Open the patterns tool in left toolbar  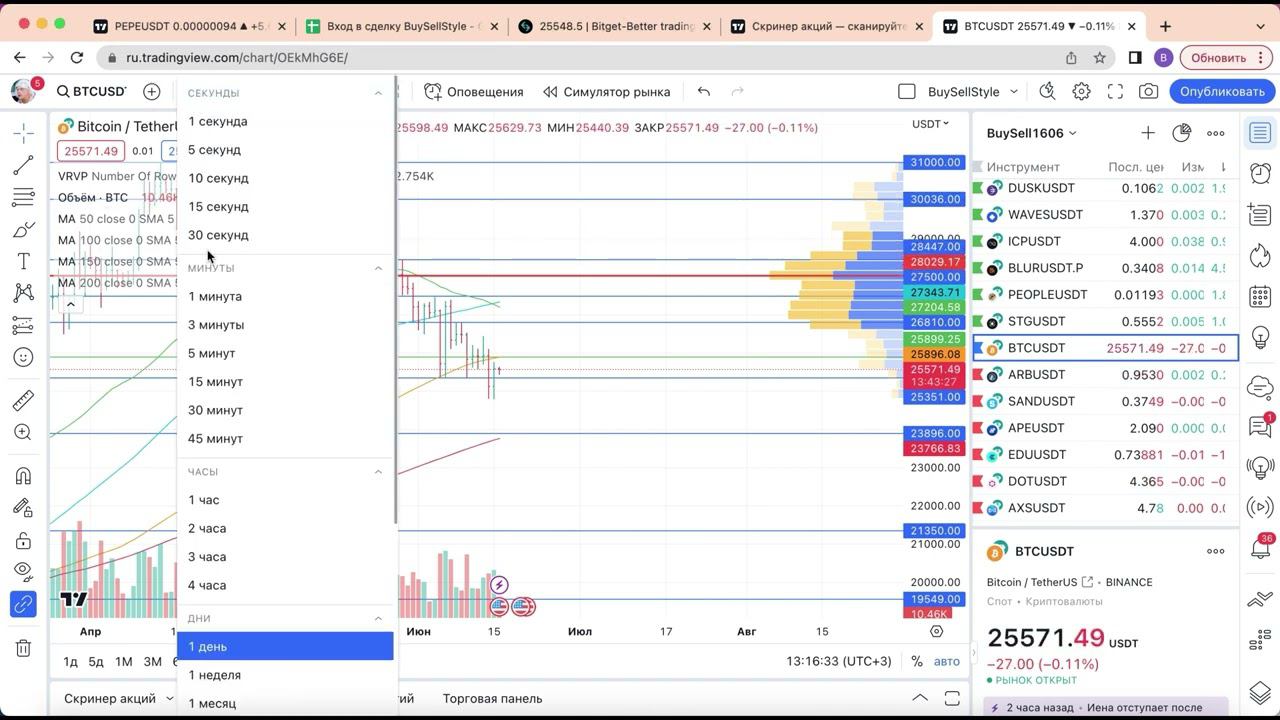(x=24, y=293)
